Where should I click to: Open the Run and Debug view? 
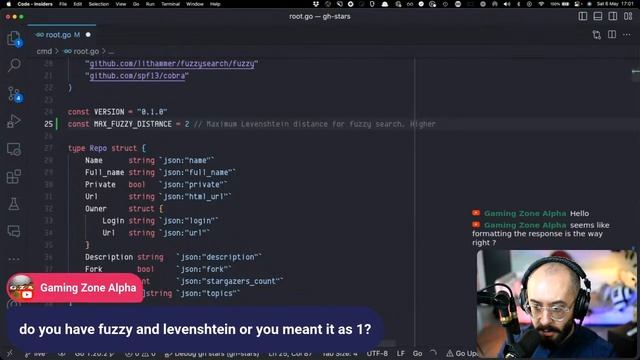click(14, 121)
